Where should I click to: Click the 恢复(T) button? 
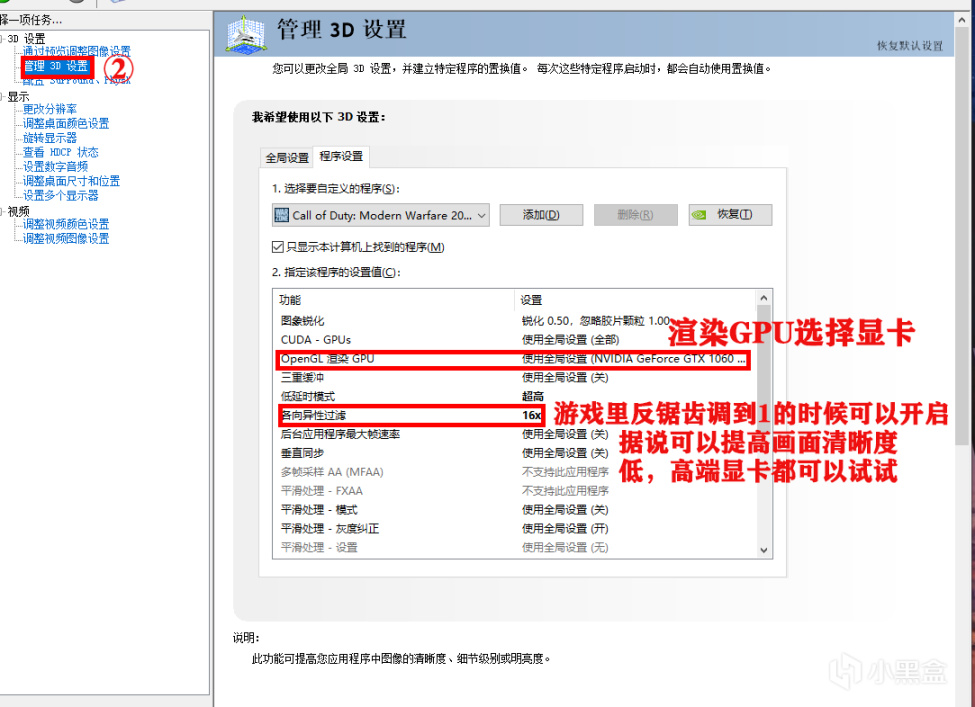730,215
